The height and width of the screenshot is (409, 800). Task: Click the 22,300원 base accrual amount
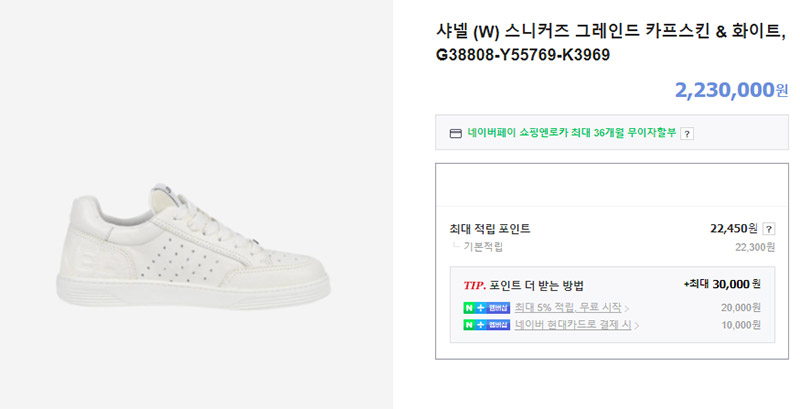(755, 247)
